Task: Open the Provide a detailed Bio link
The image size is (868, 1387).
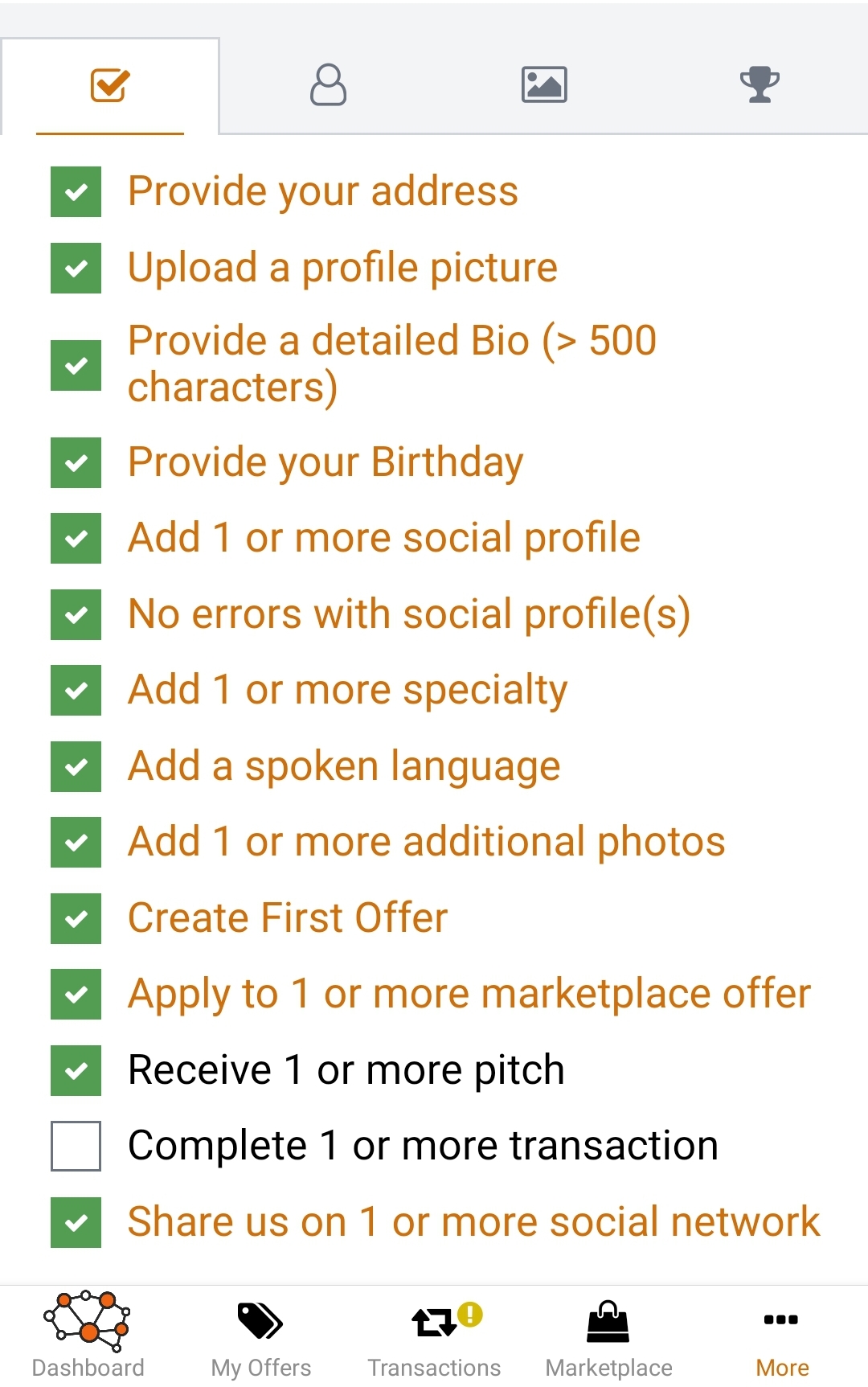Action: tap(391, 363)
